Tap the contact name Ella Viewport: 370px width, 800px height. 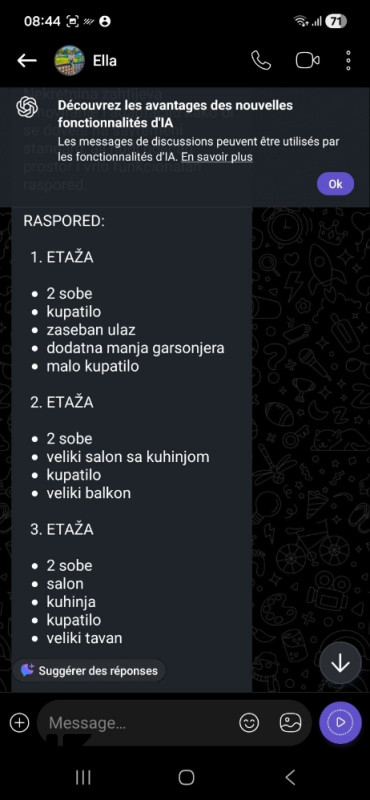click(x=105, y=61)
